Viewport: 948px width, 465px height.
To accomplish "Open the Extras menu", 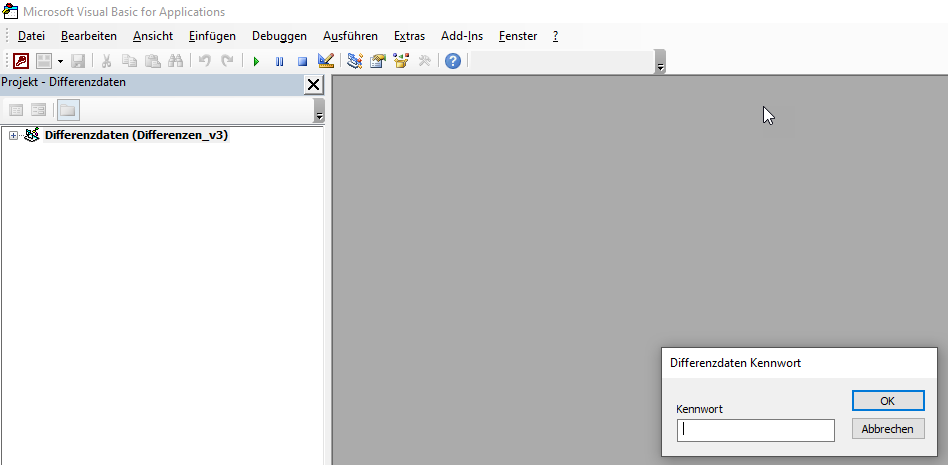I will [409, 36].
